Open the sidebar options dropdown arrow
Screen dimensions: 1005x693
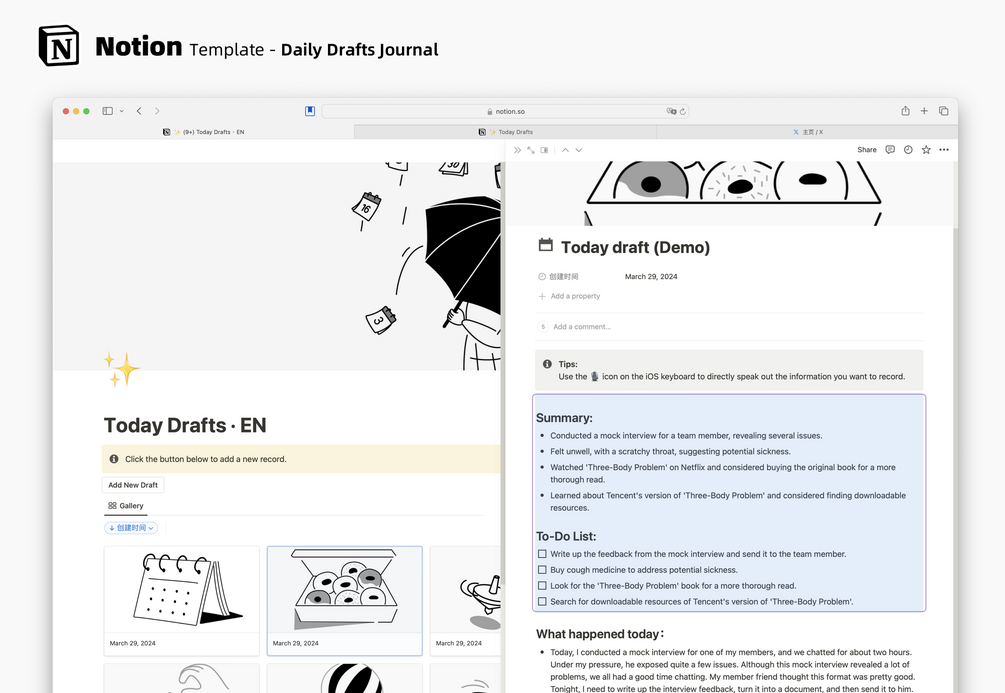(x=122, y=111)
